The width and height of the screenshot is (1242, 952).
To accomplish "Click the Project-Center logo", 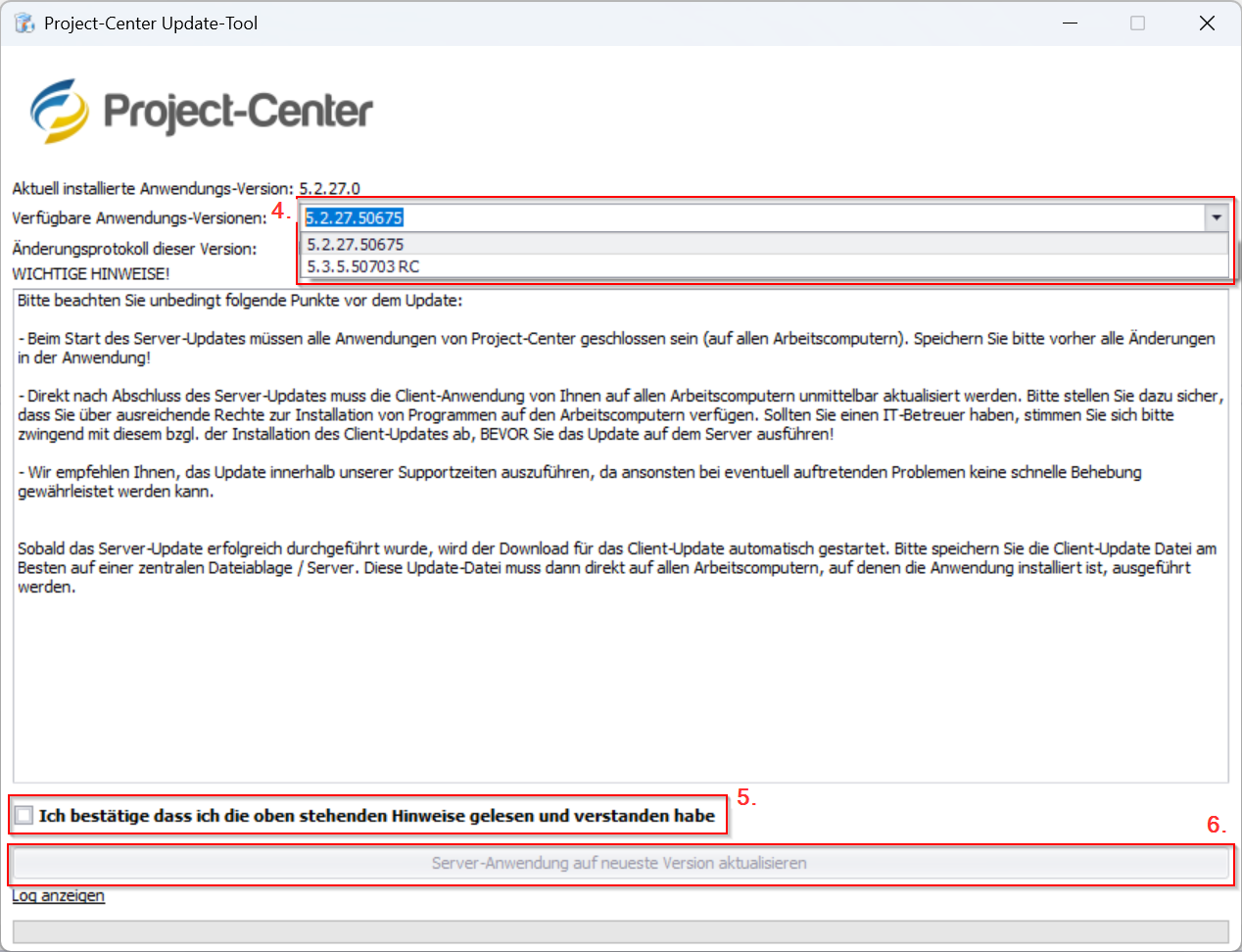I will [202, 111].
